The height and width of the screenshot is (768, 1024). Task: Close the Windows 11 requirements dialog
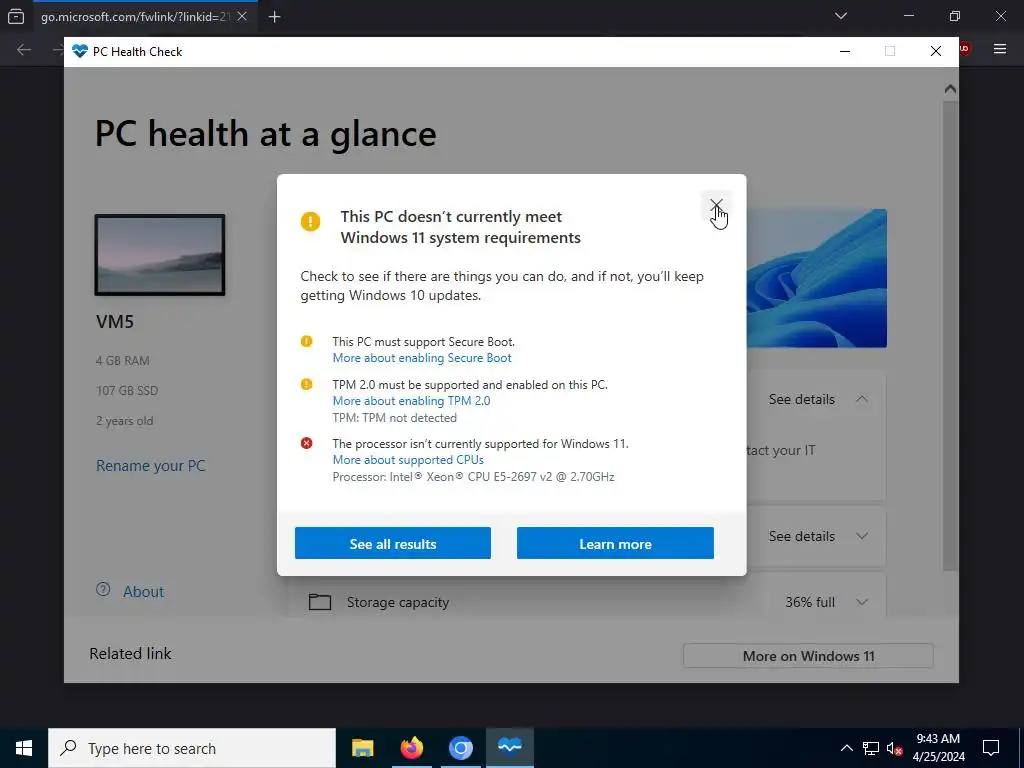pos(716,206)
